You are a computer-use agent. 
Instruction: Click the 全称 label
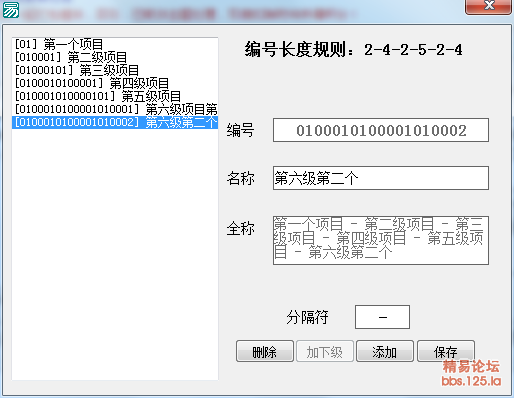[240, 229]
